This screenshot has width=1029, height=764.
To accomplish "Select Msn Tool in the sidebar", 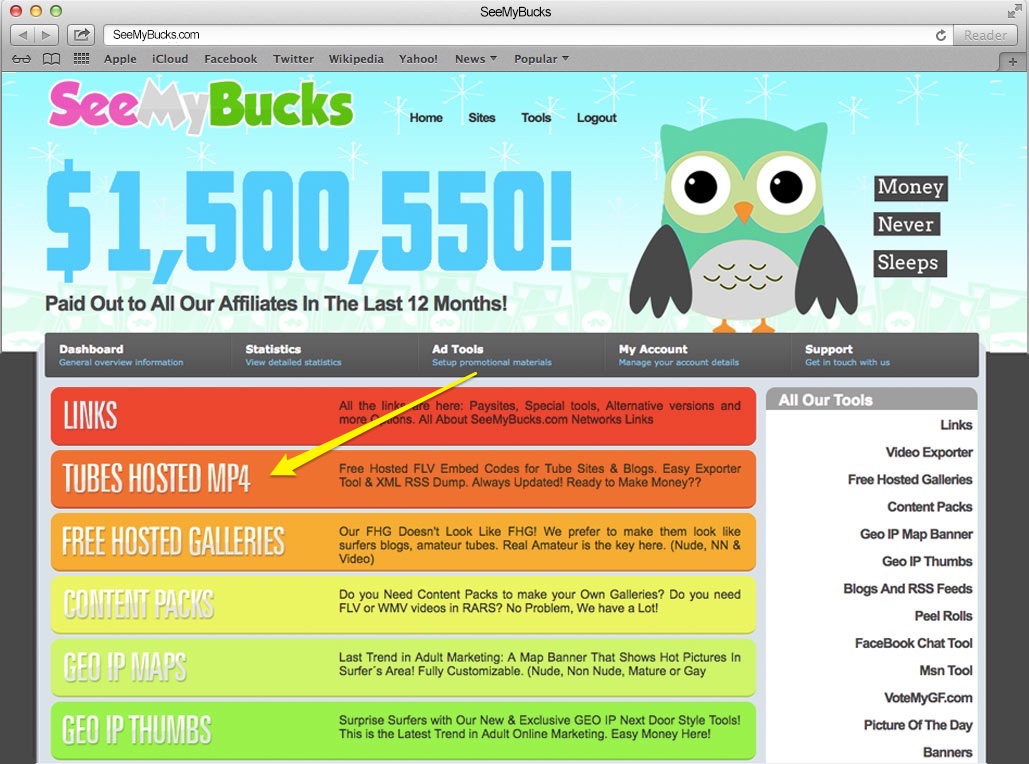I will tap(946, 670).
